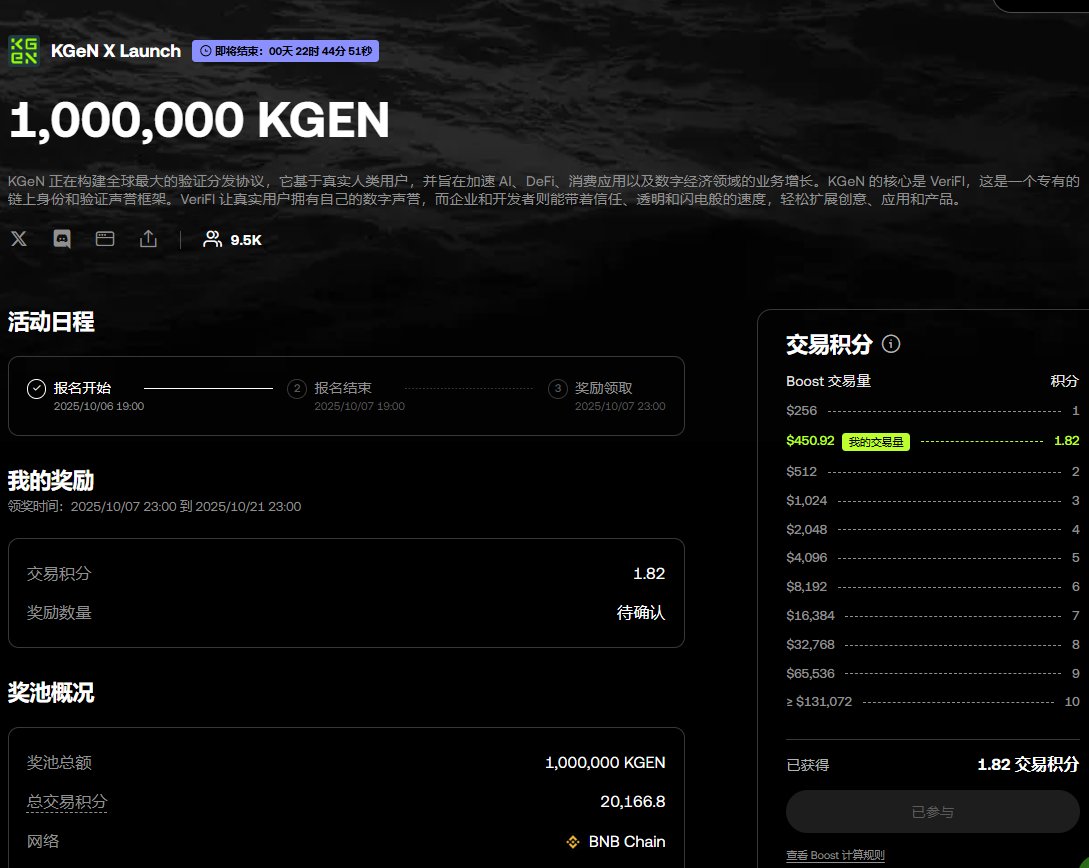Open the Discord community icon
The width and height of the screenshot is (1089, 868).
pyautogui.click(x=62, y=239)
